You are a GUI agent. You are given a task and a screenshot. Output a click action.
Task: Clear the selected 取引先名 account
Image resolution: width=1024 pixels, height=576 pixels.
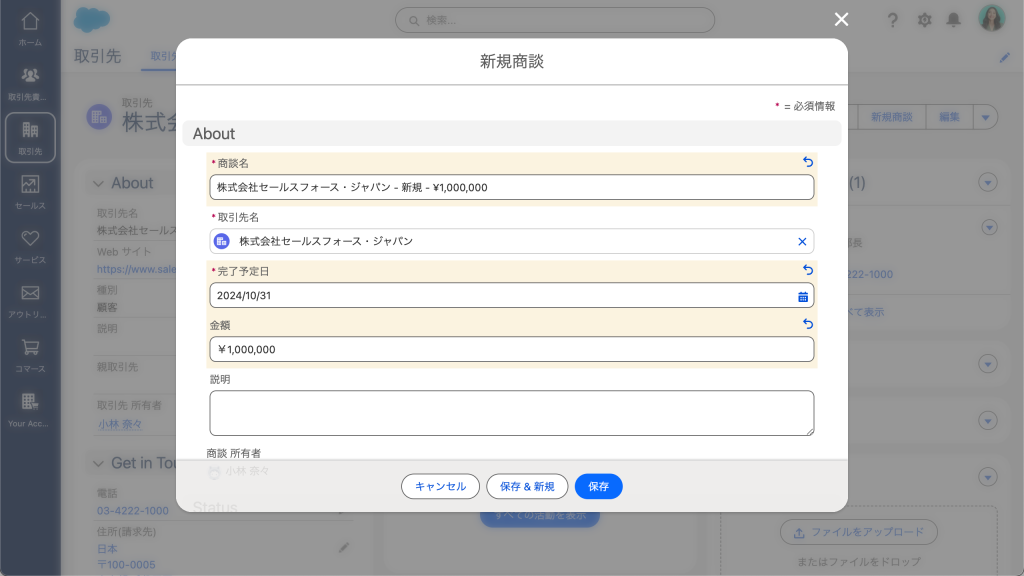(x=802, y=242)
